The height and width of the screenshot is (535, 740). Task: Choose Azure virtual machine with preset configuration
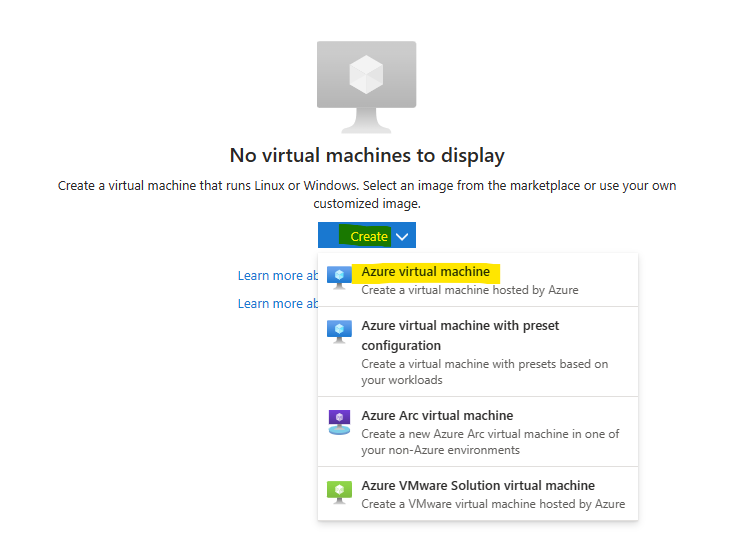(x=478, y=352)
